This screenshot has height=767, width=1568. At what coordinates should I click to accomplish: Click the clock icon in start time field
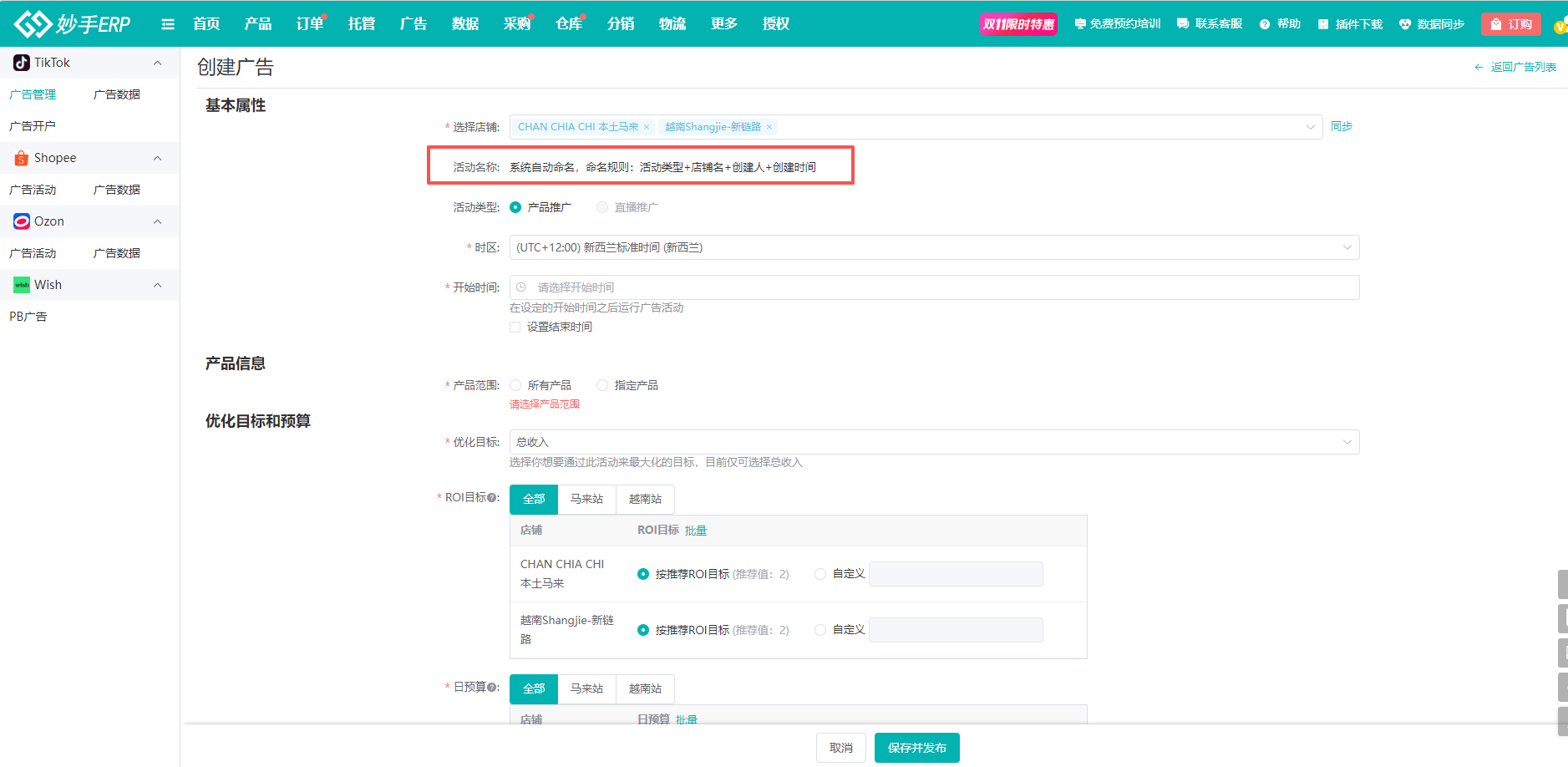(521, 287)
